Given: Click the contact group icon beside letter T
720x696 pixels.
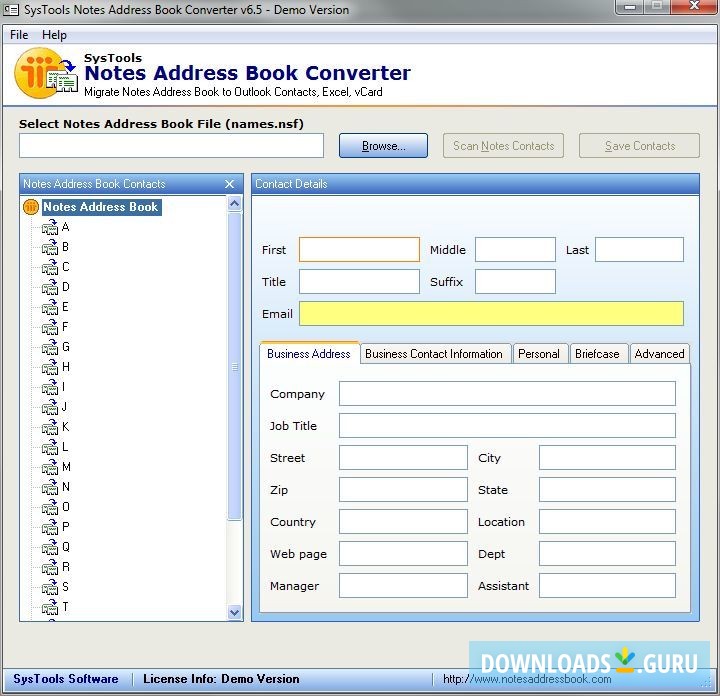Looking at the screenshot, I should (x=50, y=607).
